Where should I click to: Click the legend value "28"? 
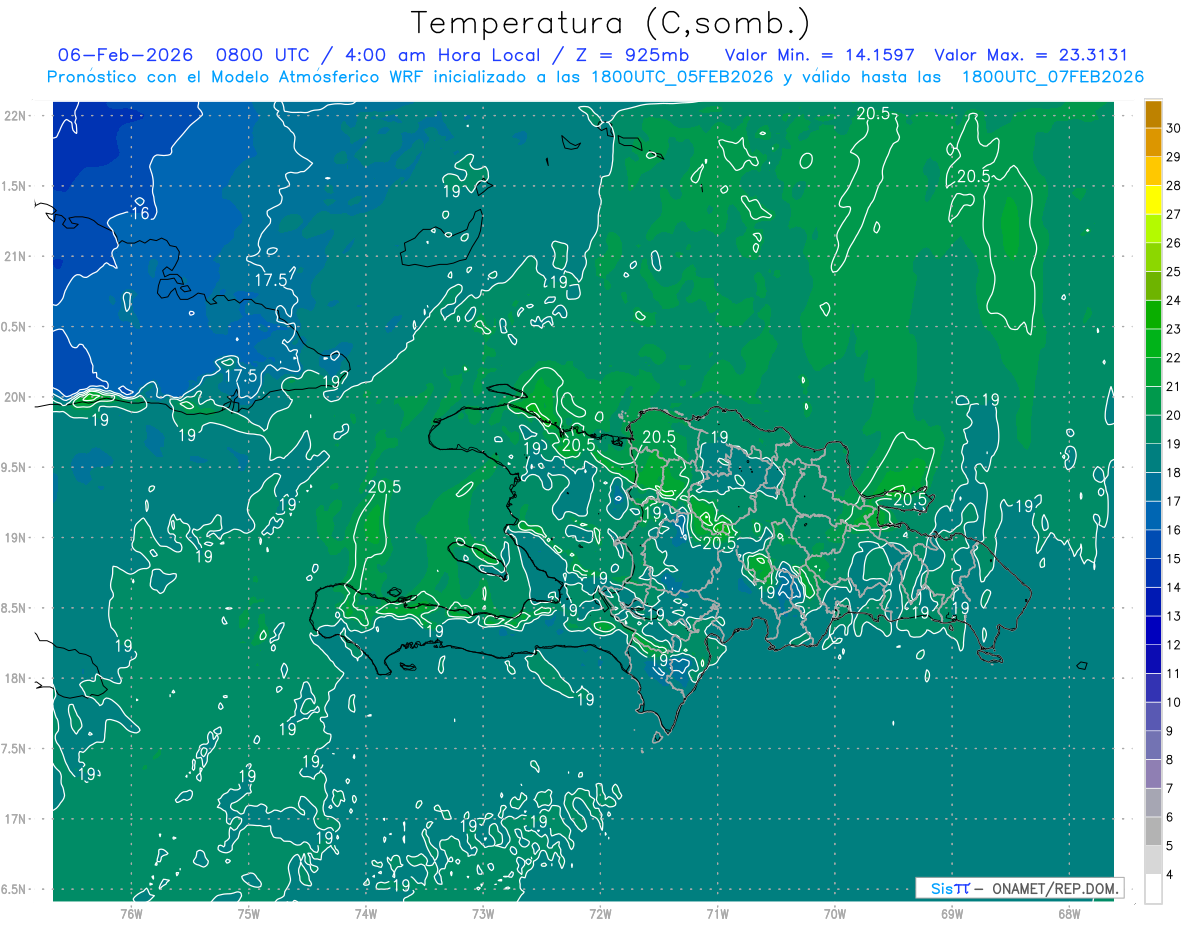click(x=1173, y=185)
